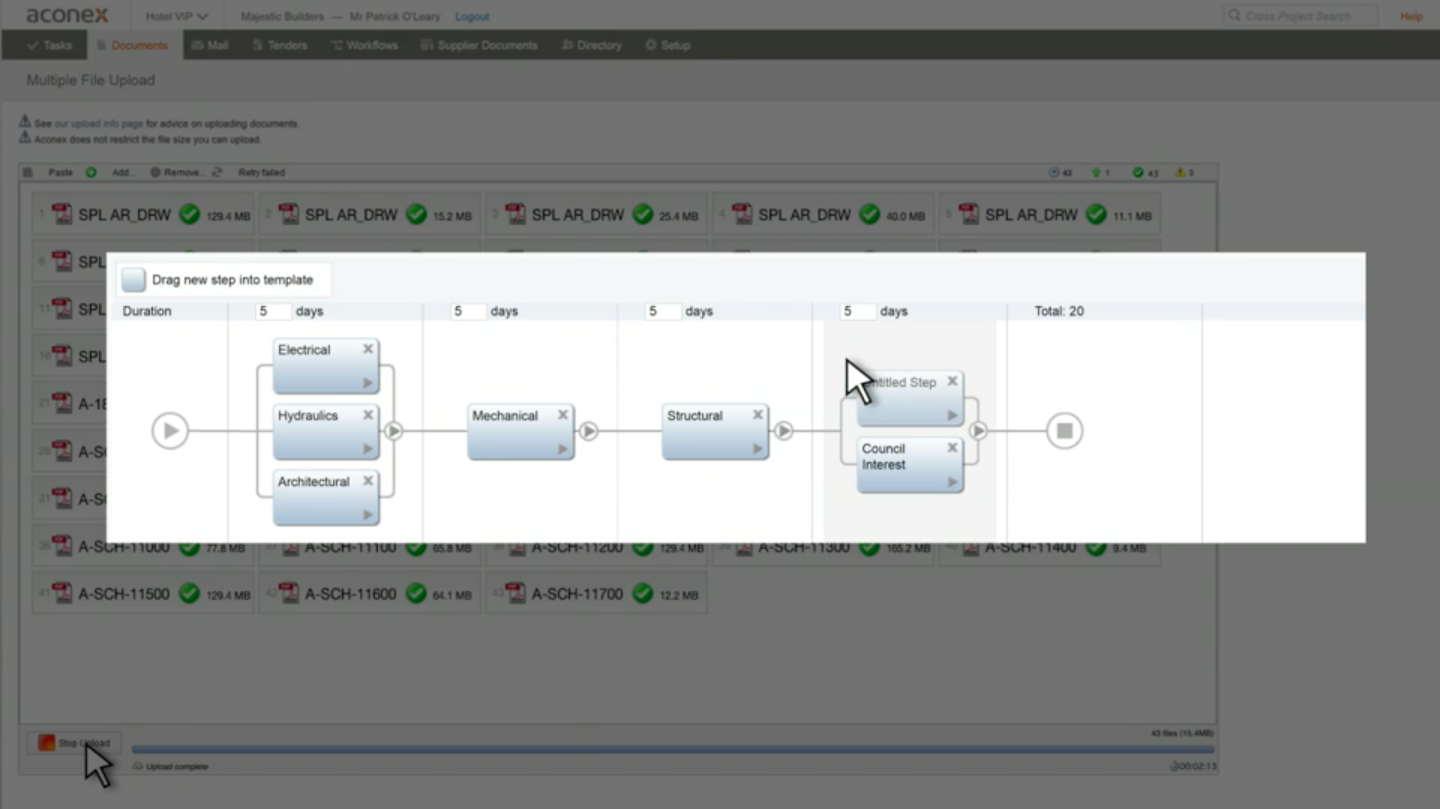
Task: Click the arrow icon inside the Mechanical step
Action: (563, 449)
